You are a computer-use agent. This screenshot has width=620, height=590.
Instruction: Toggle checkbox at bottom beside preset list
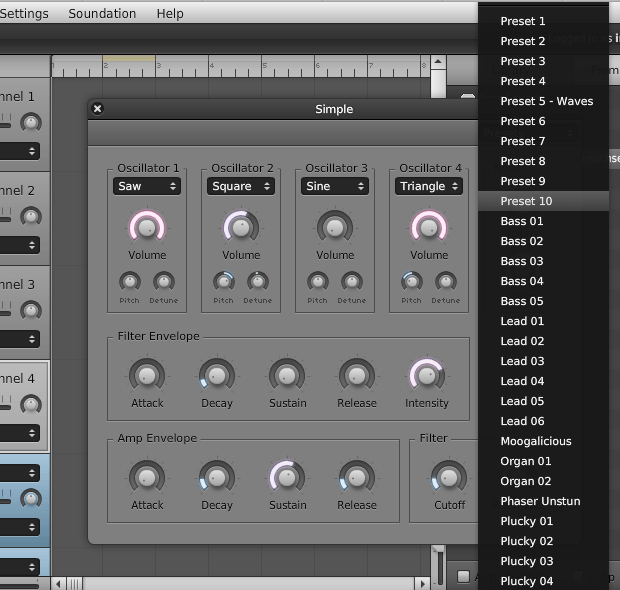463,577
